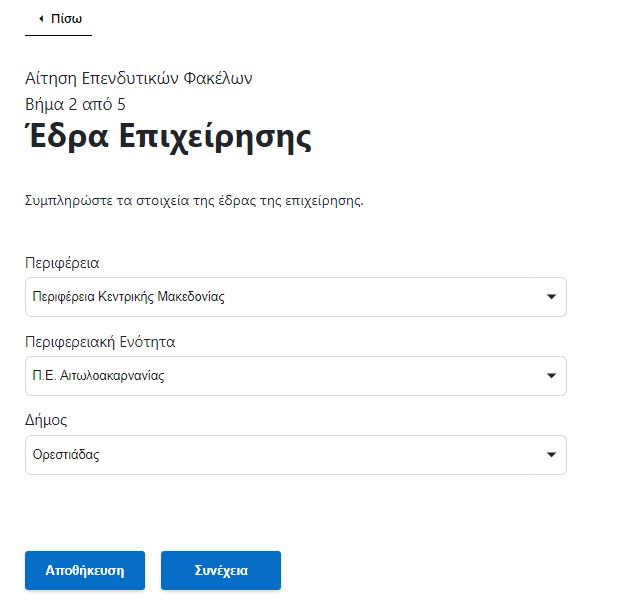Open the Περιφέρεια Κεντρικής Μακεδονίας select box
Screen dimensions: 622x608
296,297
